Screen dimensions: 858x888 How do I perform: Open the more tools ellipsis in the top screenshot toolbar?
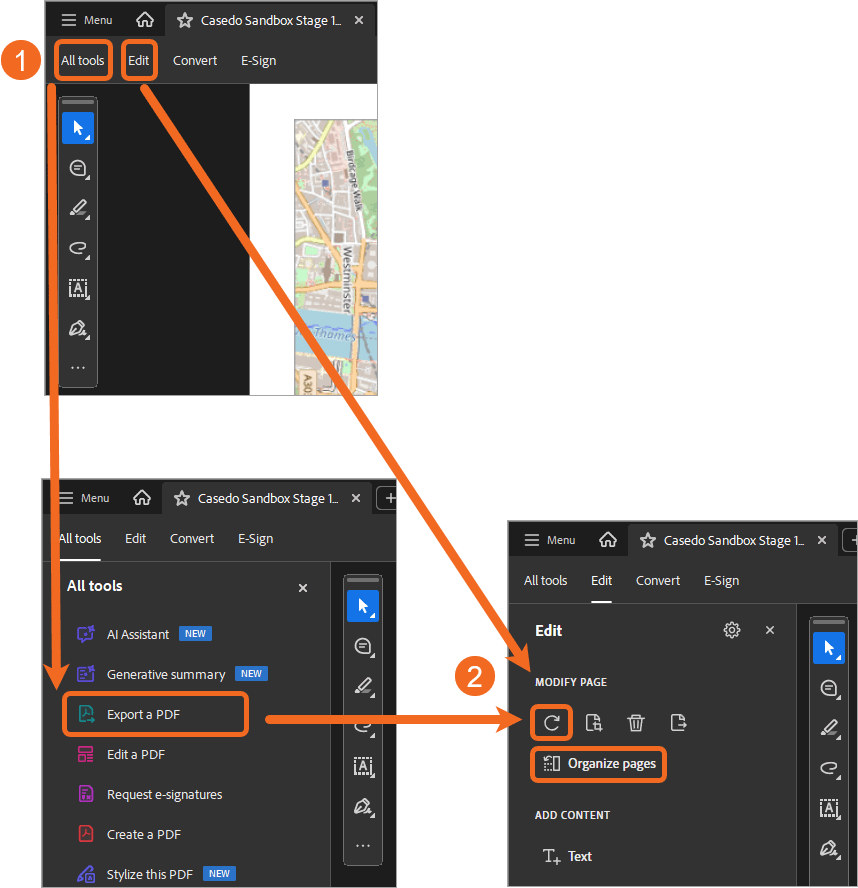[x=78, y=368]
